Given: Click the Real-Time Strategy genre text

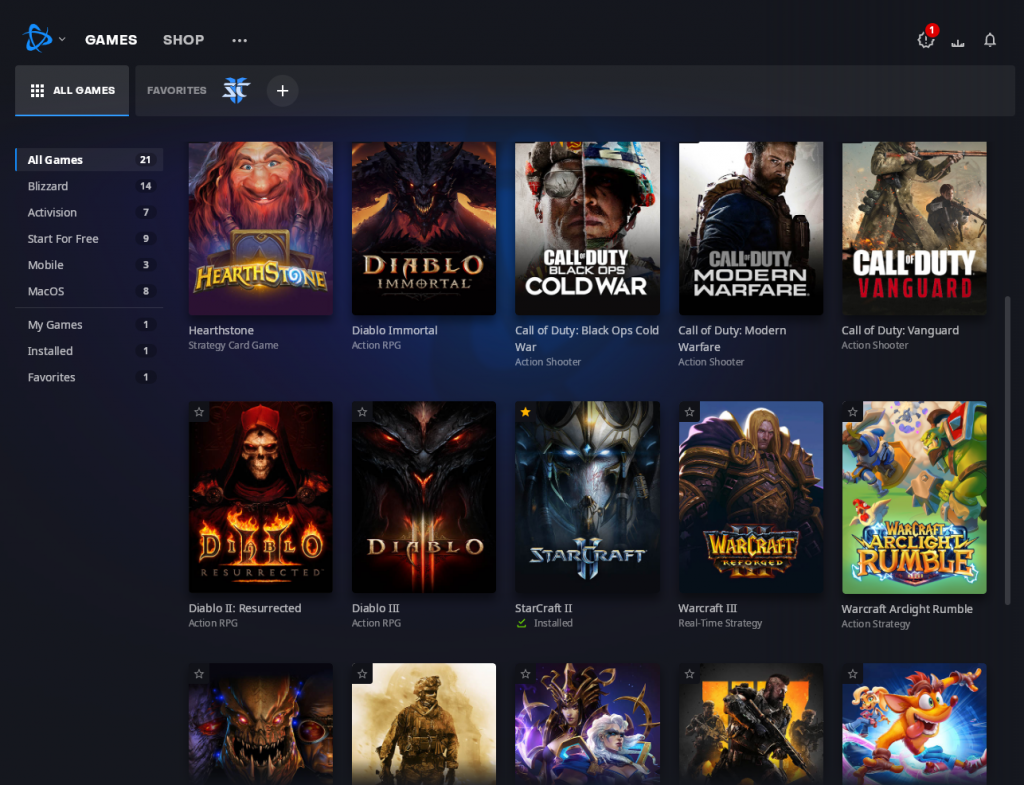Looking at the screenshot, I should point(720,623).
